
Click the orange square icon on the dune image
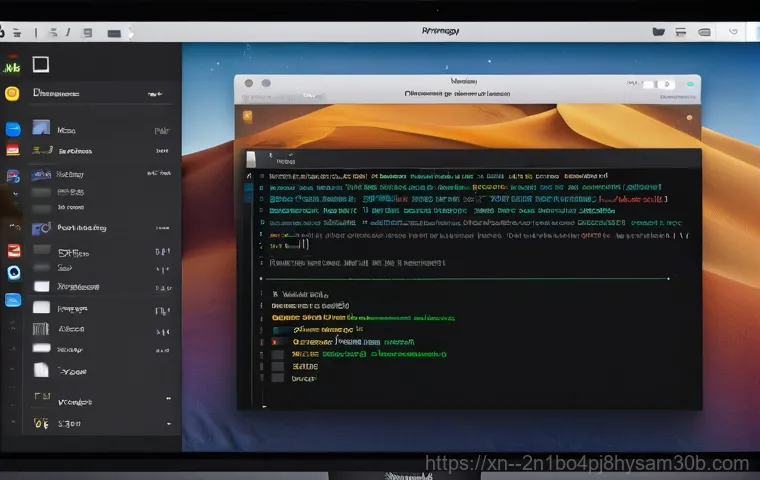pyautogui.click(x=248, y=116)
